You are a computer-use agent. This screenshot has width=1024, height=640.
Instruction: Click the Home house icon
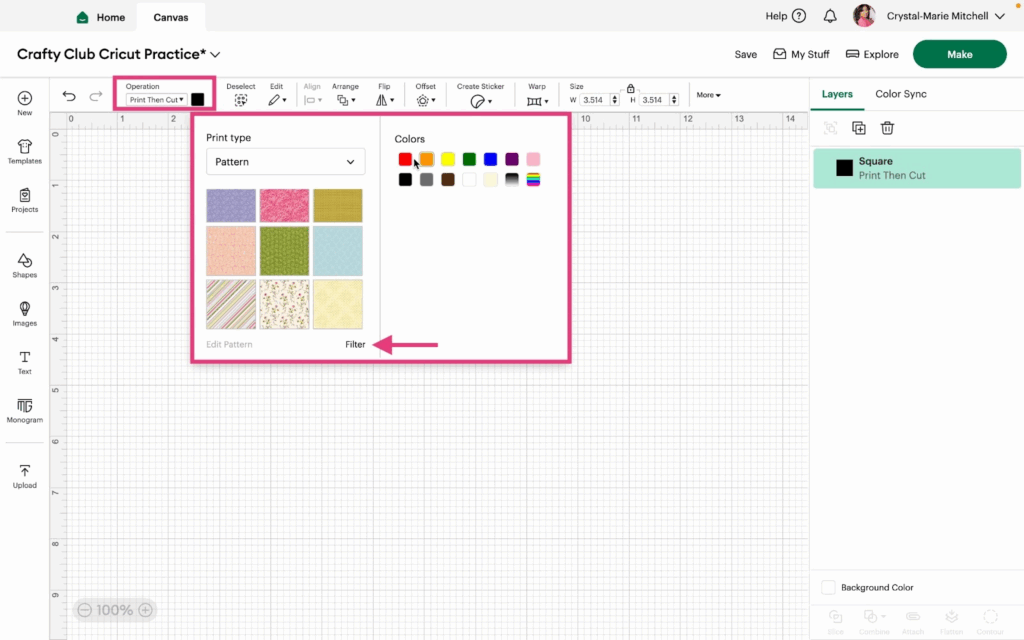[x=82, y=18]
